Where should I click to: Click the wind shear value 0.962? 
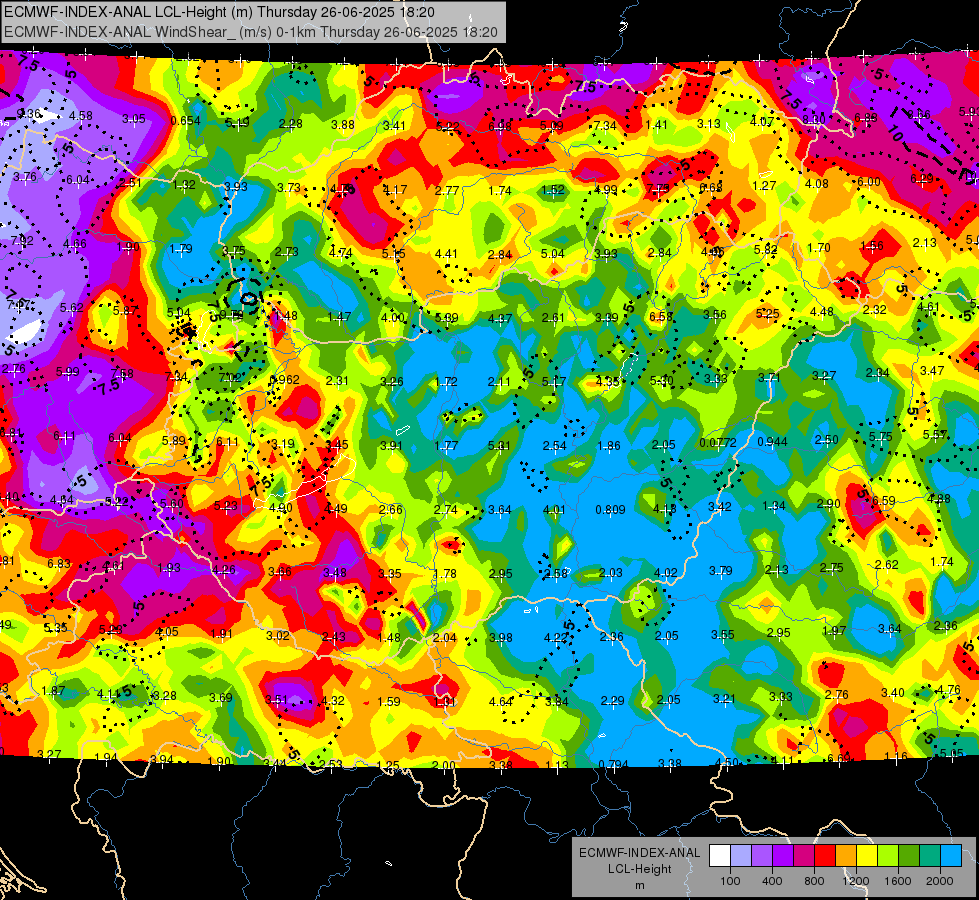[284, 380]
